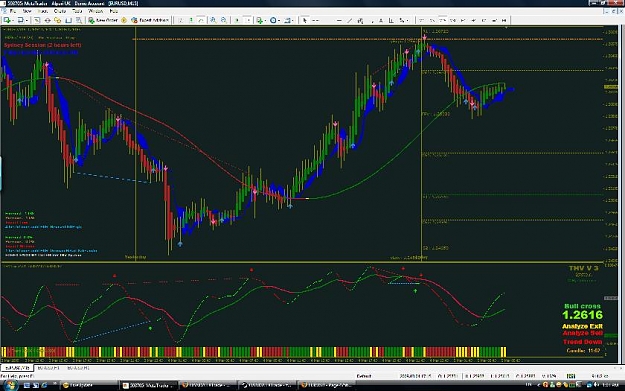Switch to the third chart tab
Screen dimensions: 625x391
(78, 368)
